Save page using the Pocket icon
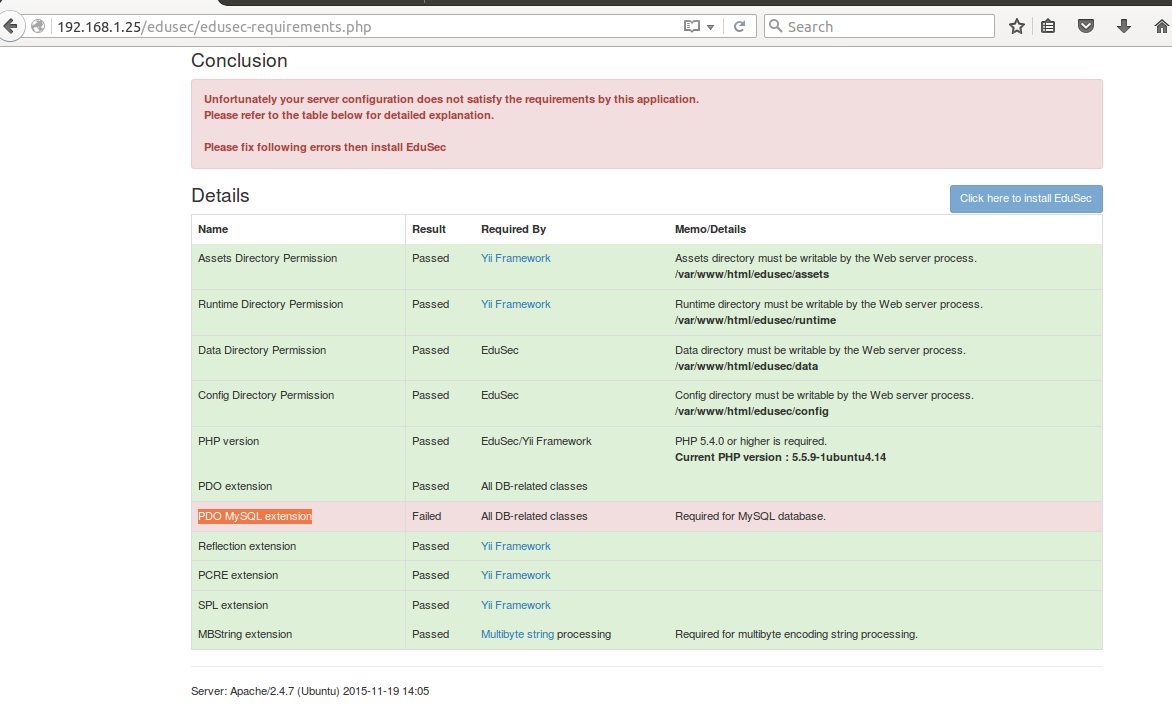This screenshot has width=1172, height=707. click(1085, 27)
